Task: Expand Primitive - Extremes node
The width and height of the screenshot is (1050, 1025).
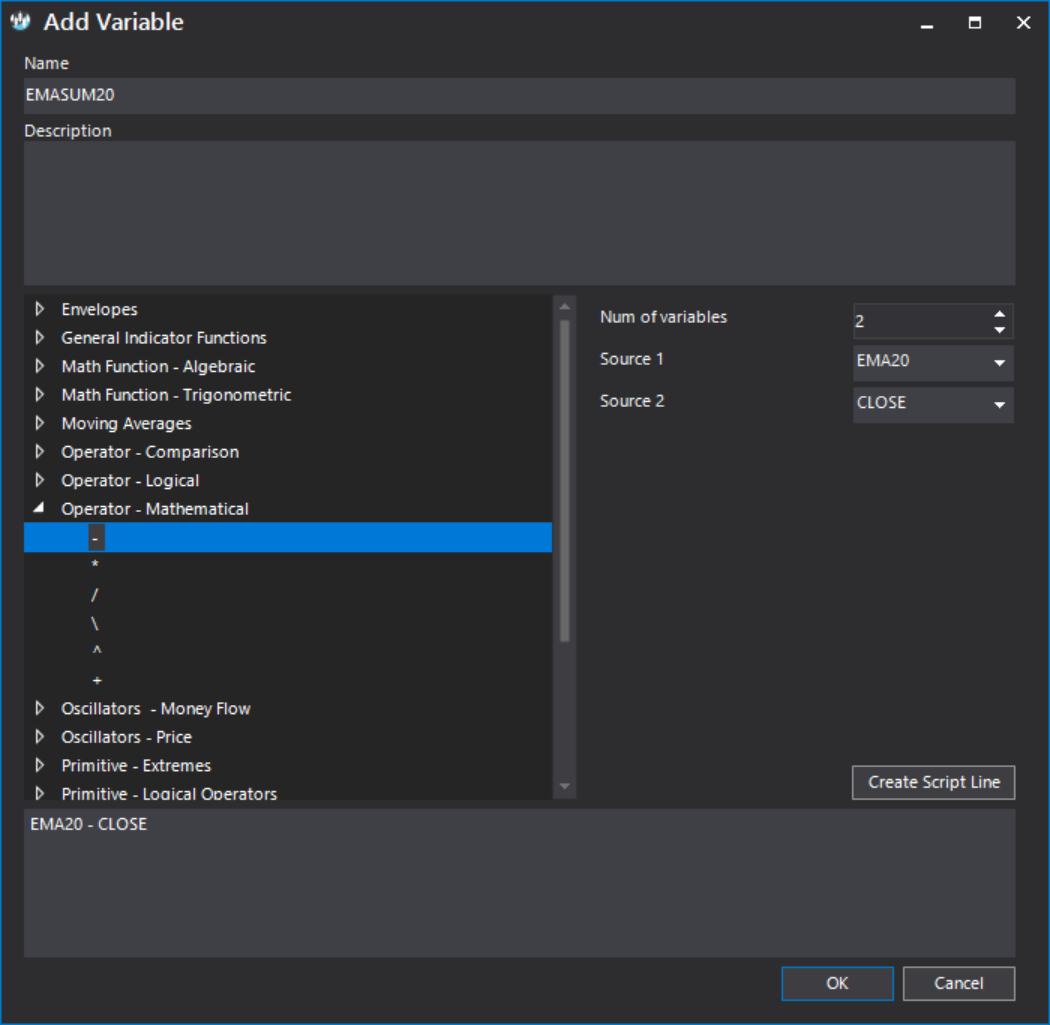Action: coord(40,765)
